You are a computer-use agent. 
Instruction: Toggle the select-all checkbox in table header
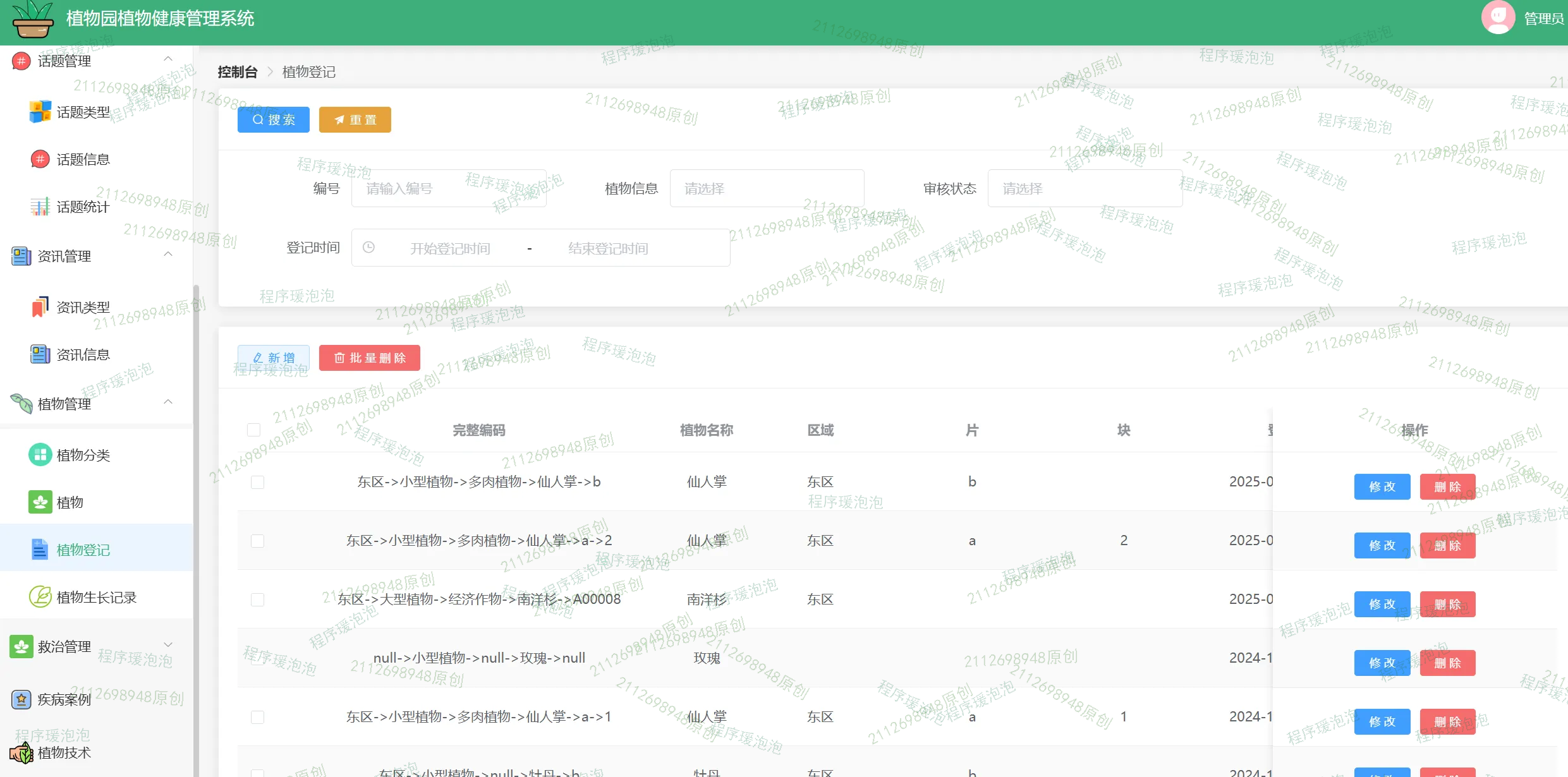point(253,430)
